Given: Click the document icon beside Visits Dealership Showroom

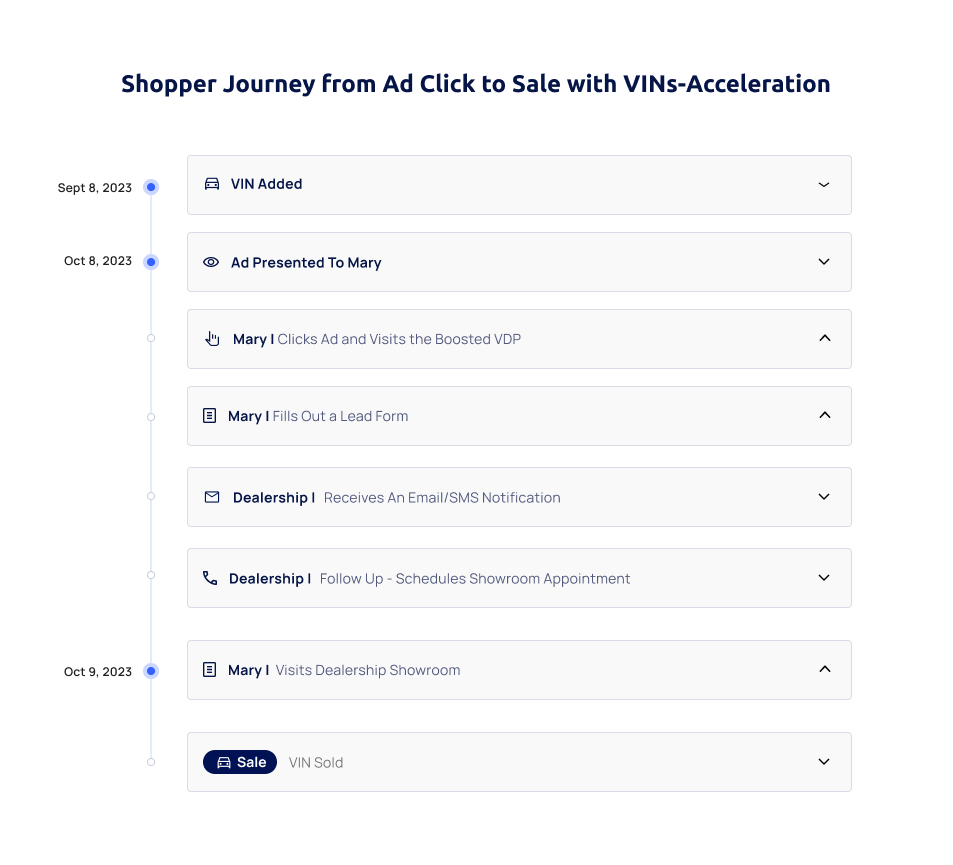Looking at the screenshot, I should tap(209, 670).
